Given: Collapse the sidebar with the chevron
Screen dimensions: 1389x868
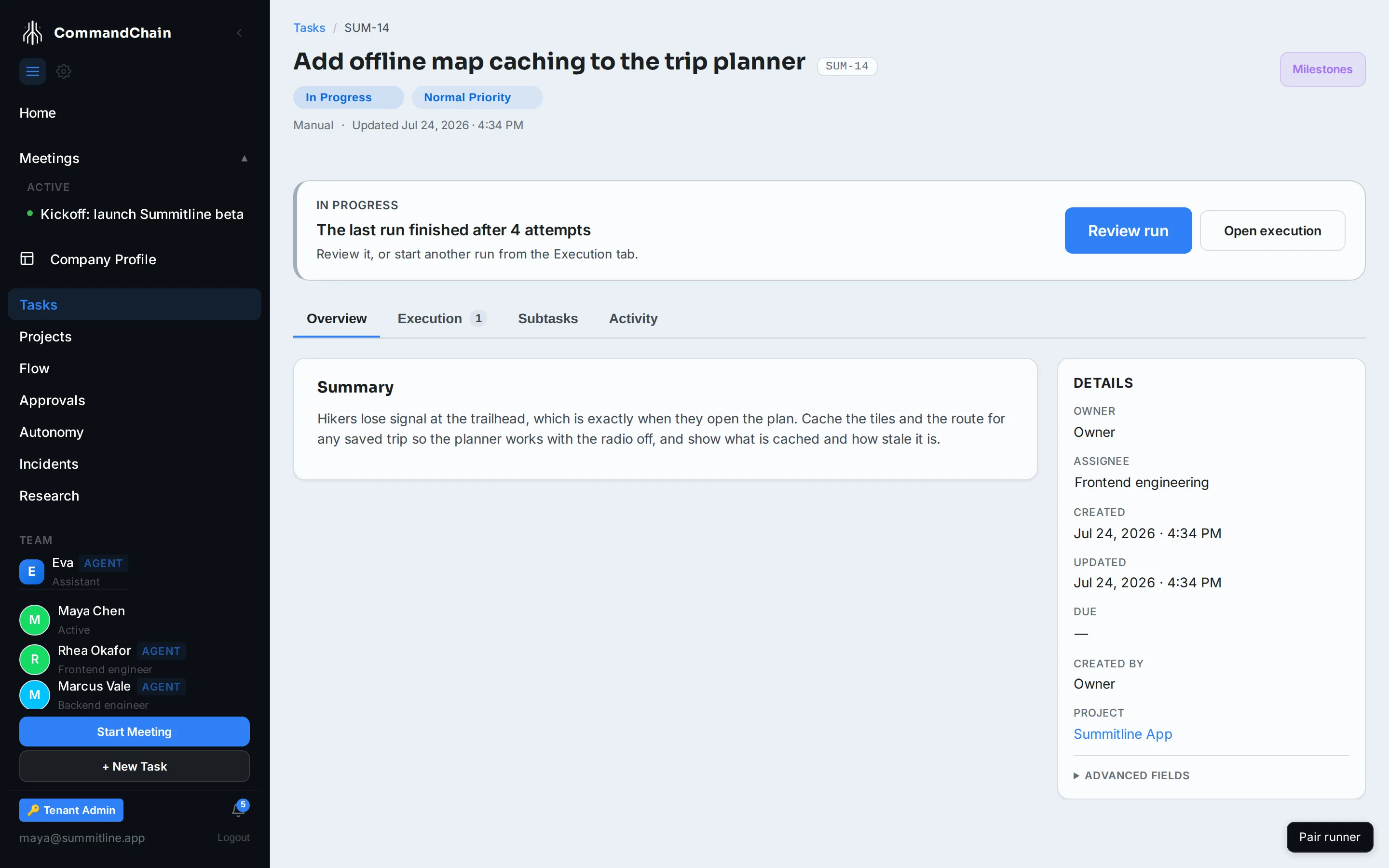Looking at the screenshot, I should click(x=239, y=33).
